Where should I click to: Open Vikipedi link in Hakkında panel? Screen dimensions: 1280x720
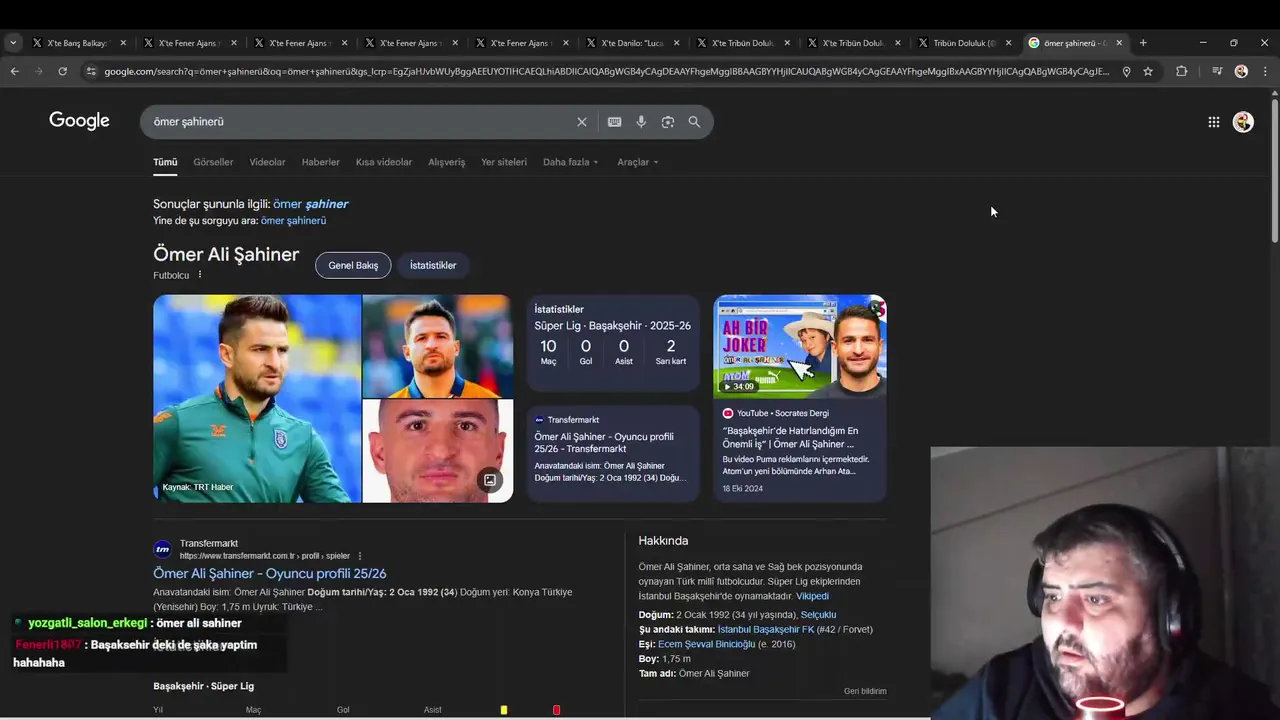pos(812,596)
